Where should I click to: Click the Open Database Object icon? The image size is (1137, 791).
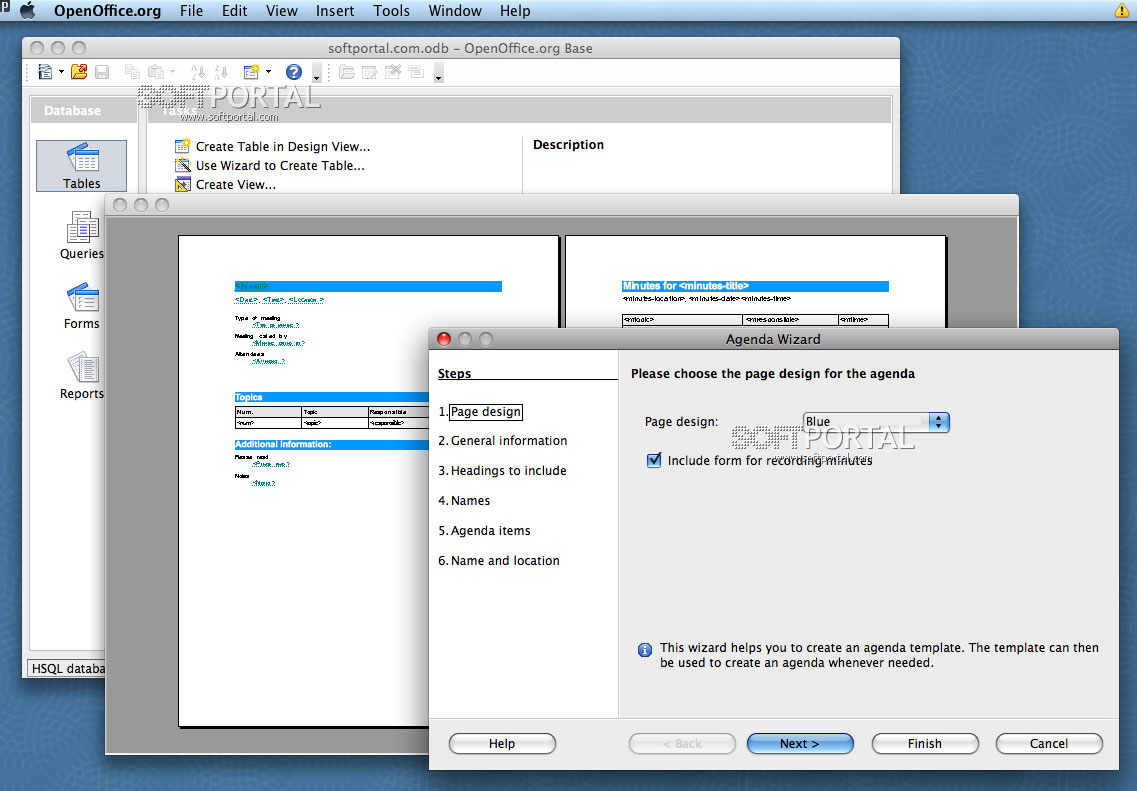coord(347,72)
